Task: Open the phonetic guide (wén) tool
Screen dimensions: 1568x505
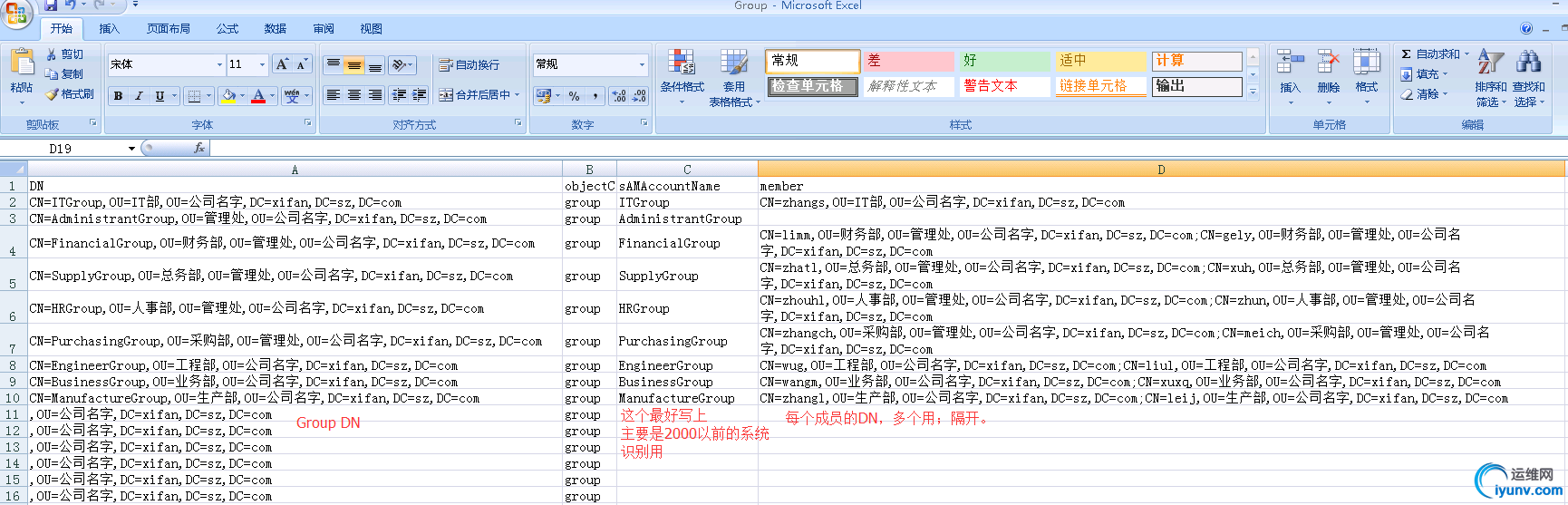Action: 292,95
